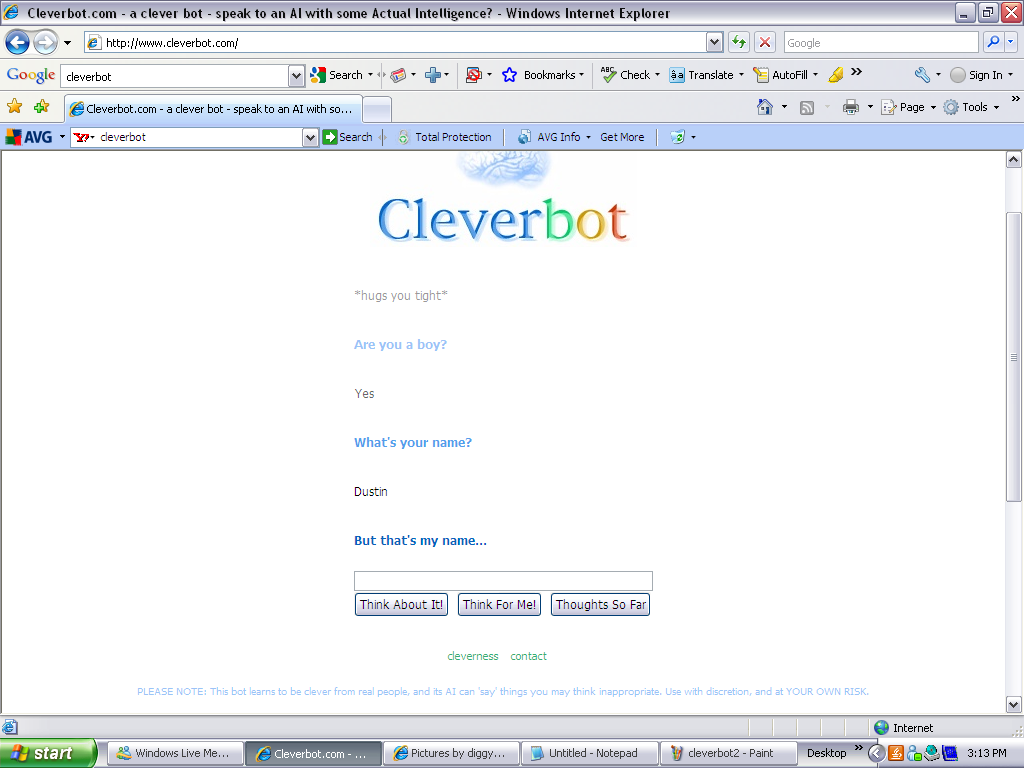Open the cleverness link

coord(472,655)
